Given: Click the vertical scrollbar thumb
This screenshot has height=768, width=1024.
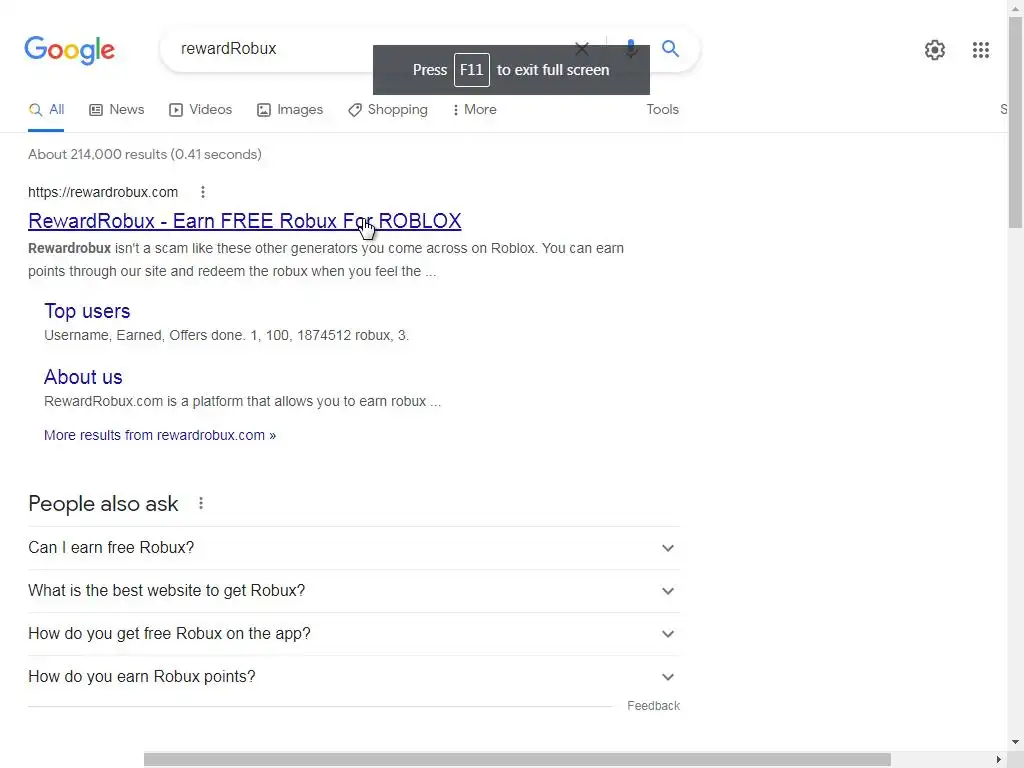Looking at the screenshot, I should tap(1016, 123).
